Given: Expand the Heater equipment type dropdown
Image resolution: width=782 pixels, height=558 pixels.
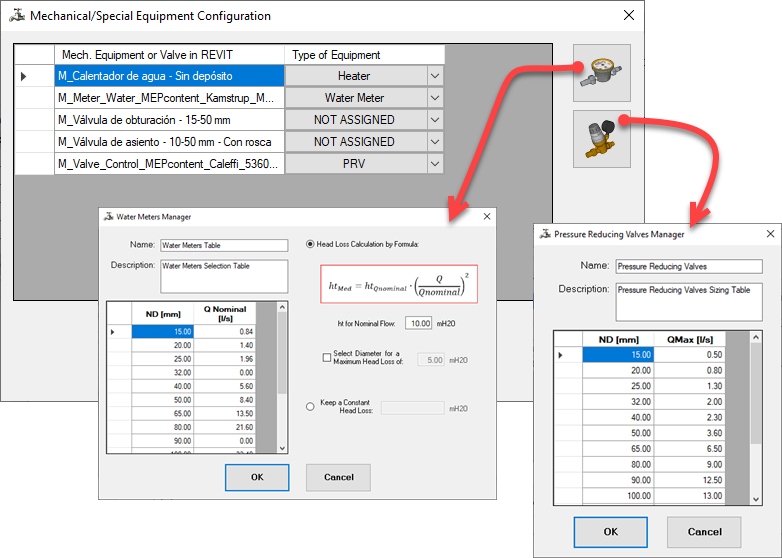Looking at the screenshot, I should pos(435,76).
